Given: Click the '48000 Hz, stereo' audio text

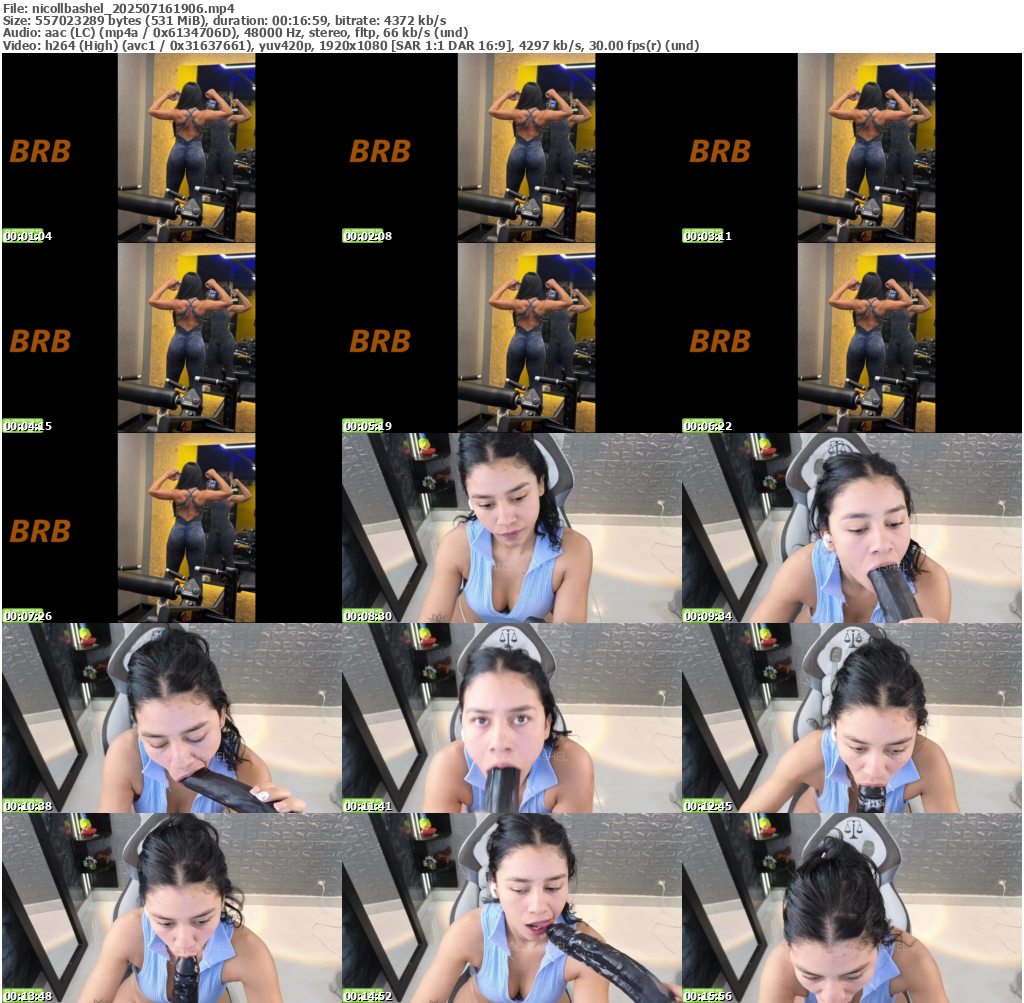Looking at the screenshot, I should tap(295, 33).
